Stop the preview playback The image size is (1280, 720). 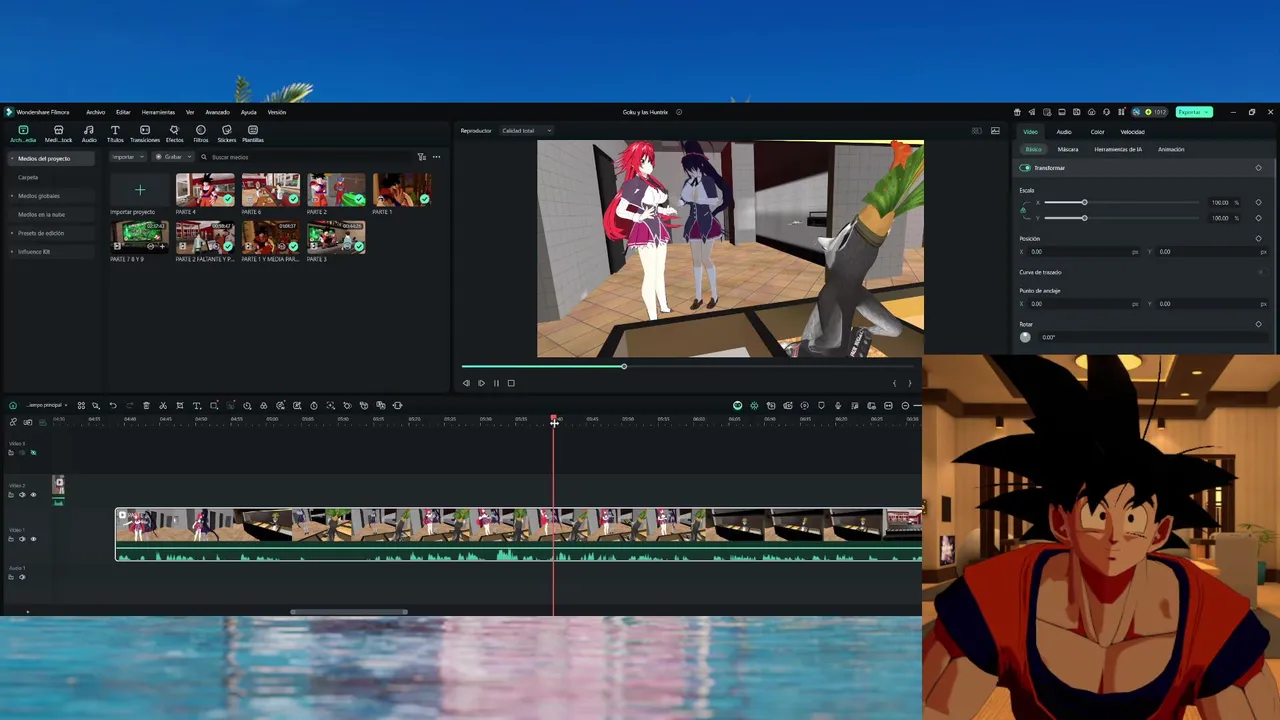[x=511, y=383]
